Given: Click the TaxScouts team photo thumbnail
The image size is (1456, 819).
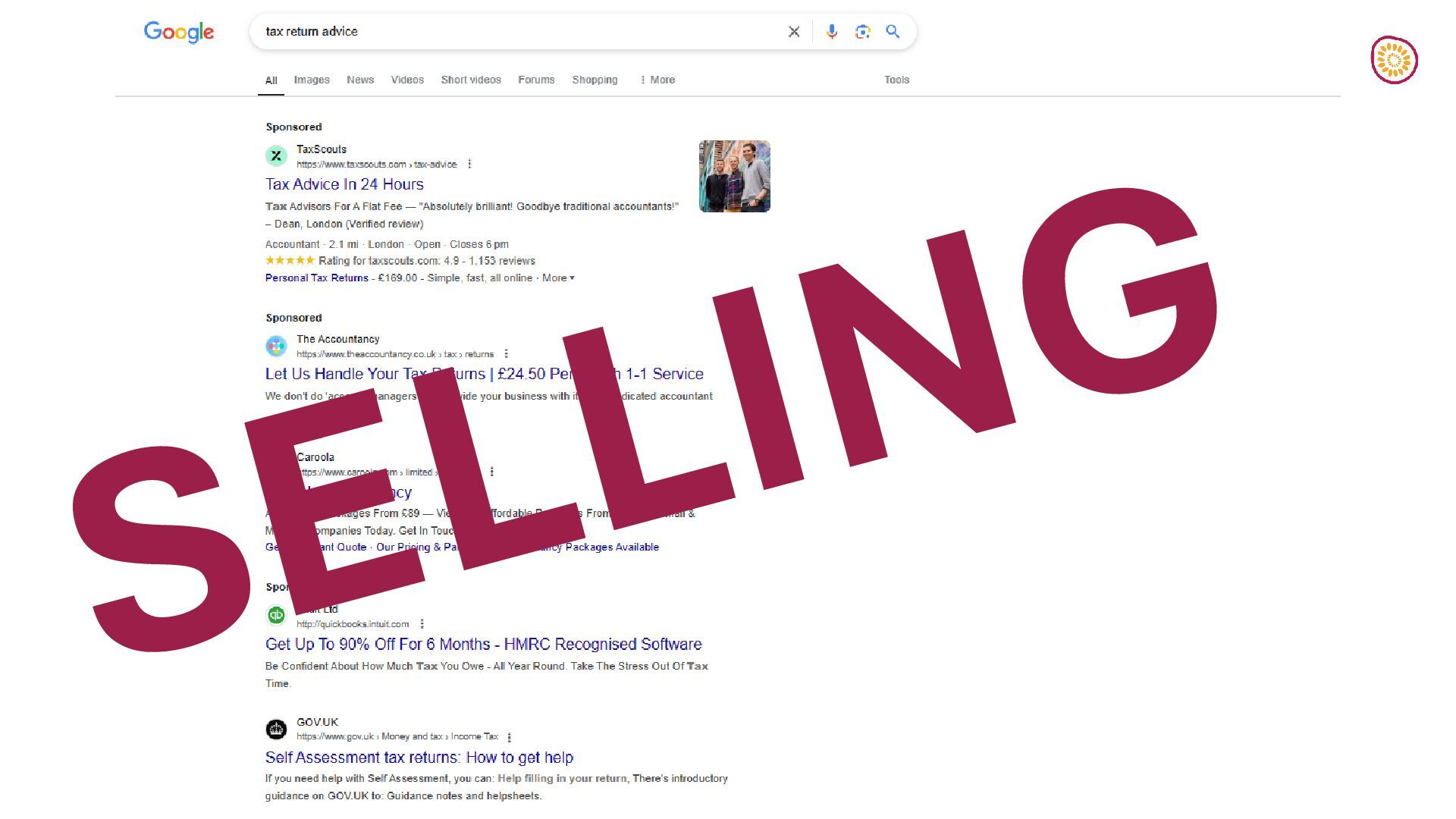Looking at the screenshot, I should point(734,176).
